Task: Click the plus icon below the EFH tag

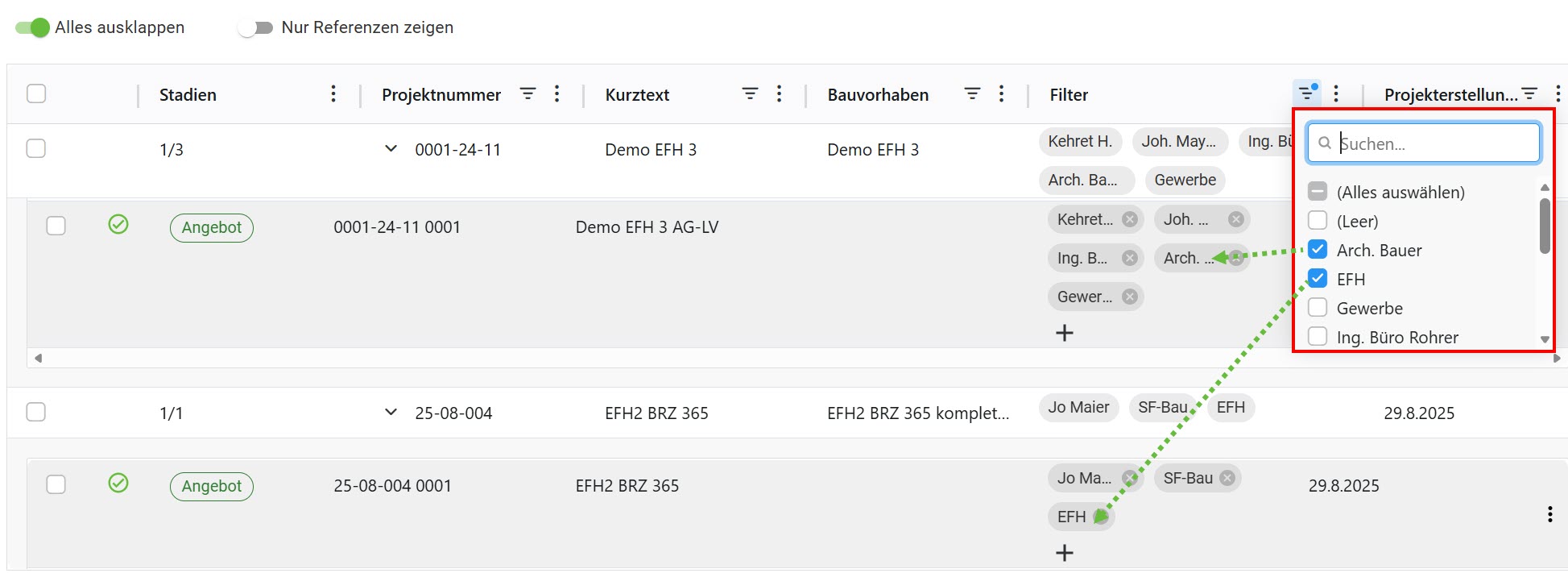Action: 1065,553
